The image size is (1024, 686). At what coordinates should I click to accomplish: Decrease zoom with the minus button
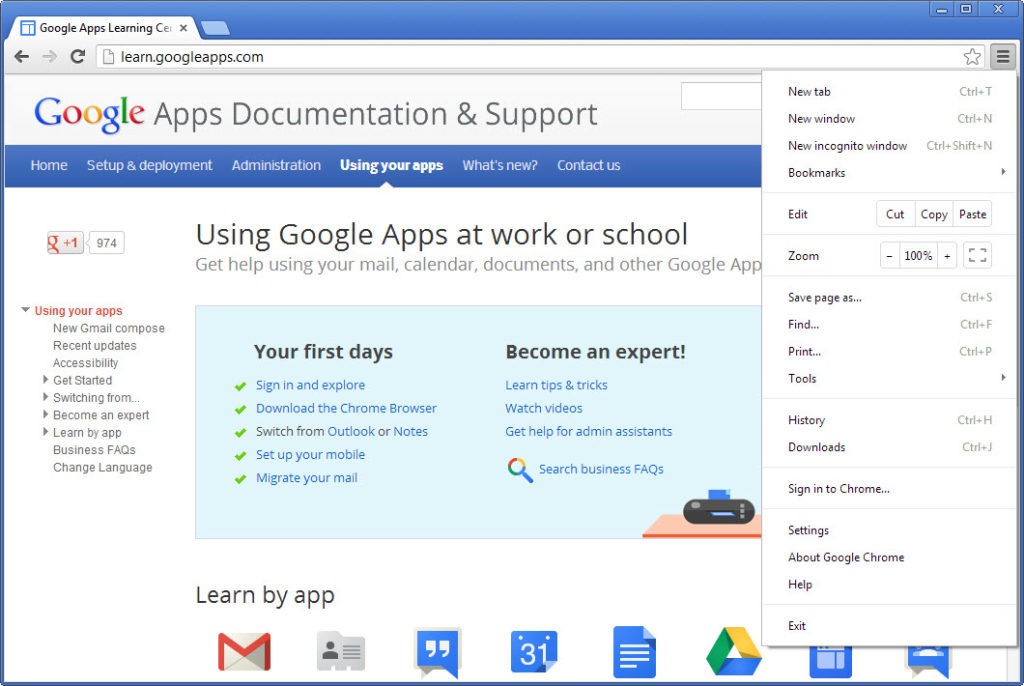pyautogui.click(x=889, y=256)
